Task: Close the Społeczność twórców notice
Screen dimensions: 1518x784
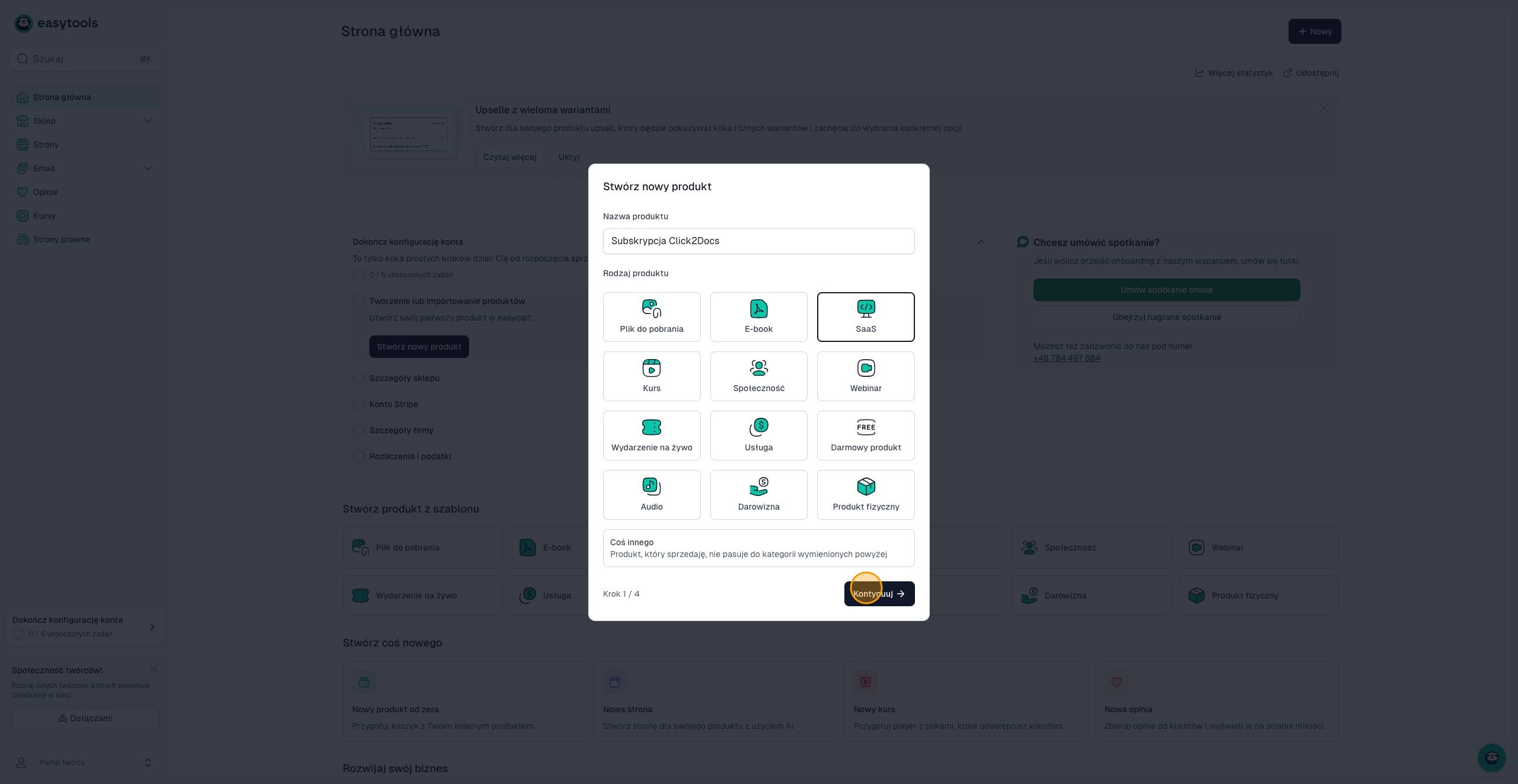Action: 154,669
